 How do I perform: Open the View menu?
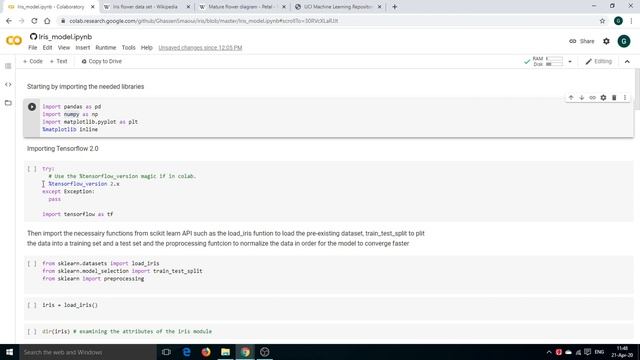[64, 48]
